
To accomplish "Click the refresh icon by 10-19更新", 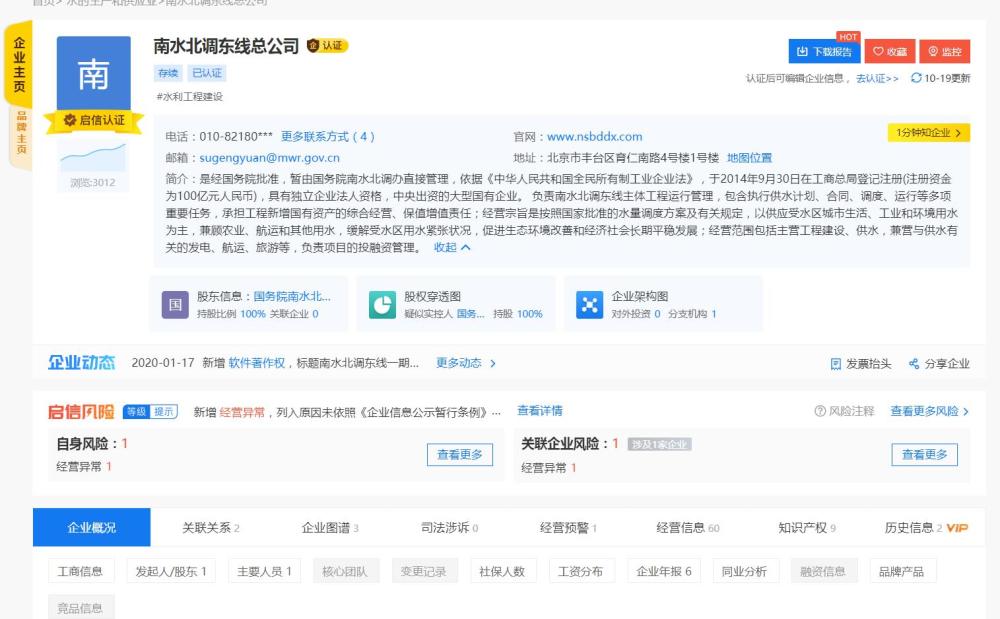I will click(x=916, y=78).
